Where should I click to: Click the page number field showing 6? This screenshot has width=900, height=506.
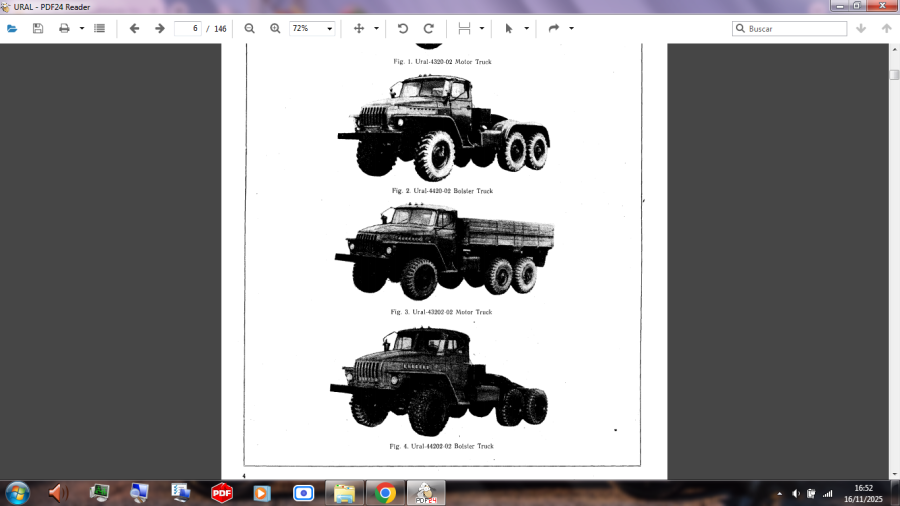187,28
